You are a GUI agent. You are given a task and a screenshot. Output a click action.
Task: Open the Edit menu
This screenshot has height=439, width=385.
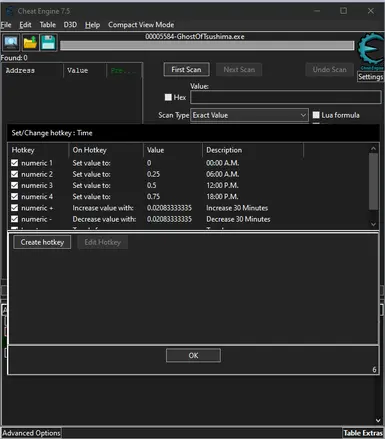[x=25, y=25]
